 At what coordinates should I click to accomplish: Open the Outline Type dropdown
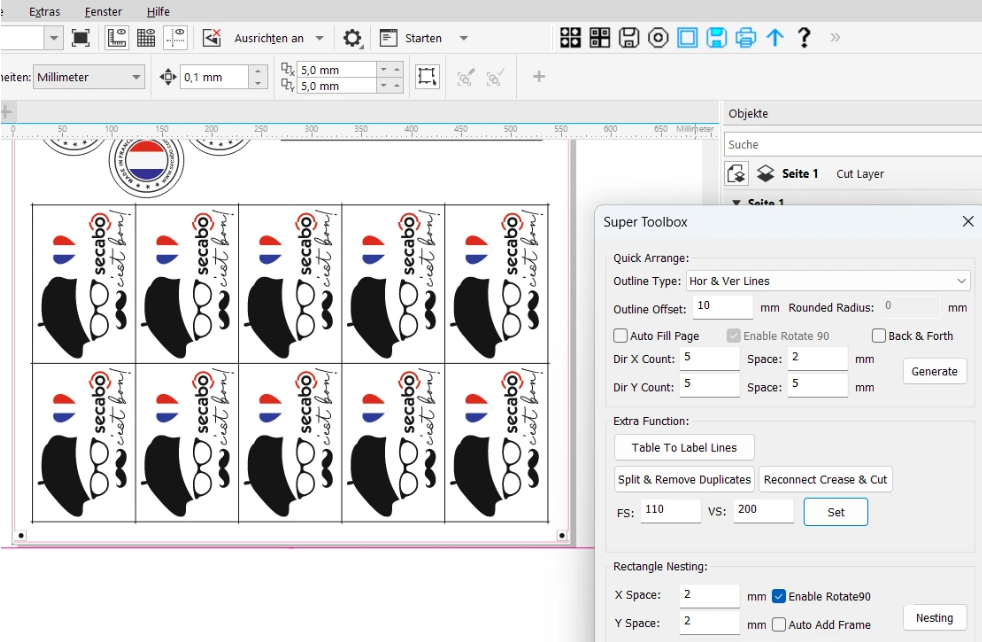coord(828,281)
